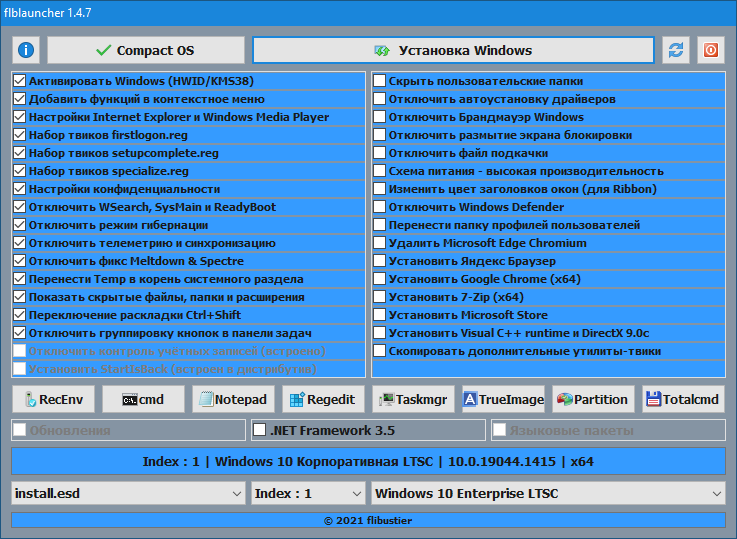Image resolution: width=737 pixels, height=539 pixels.
Task: Toggle Показать скрытые файлы, папки и расширения
Action: pos(19,297)
